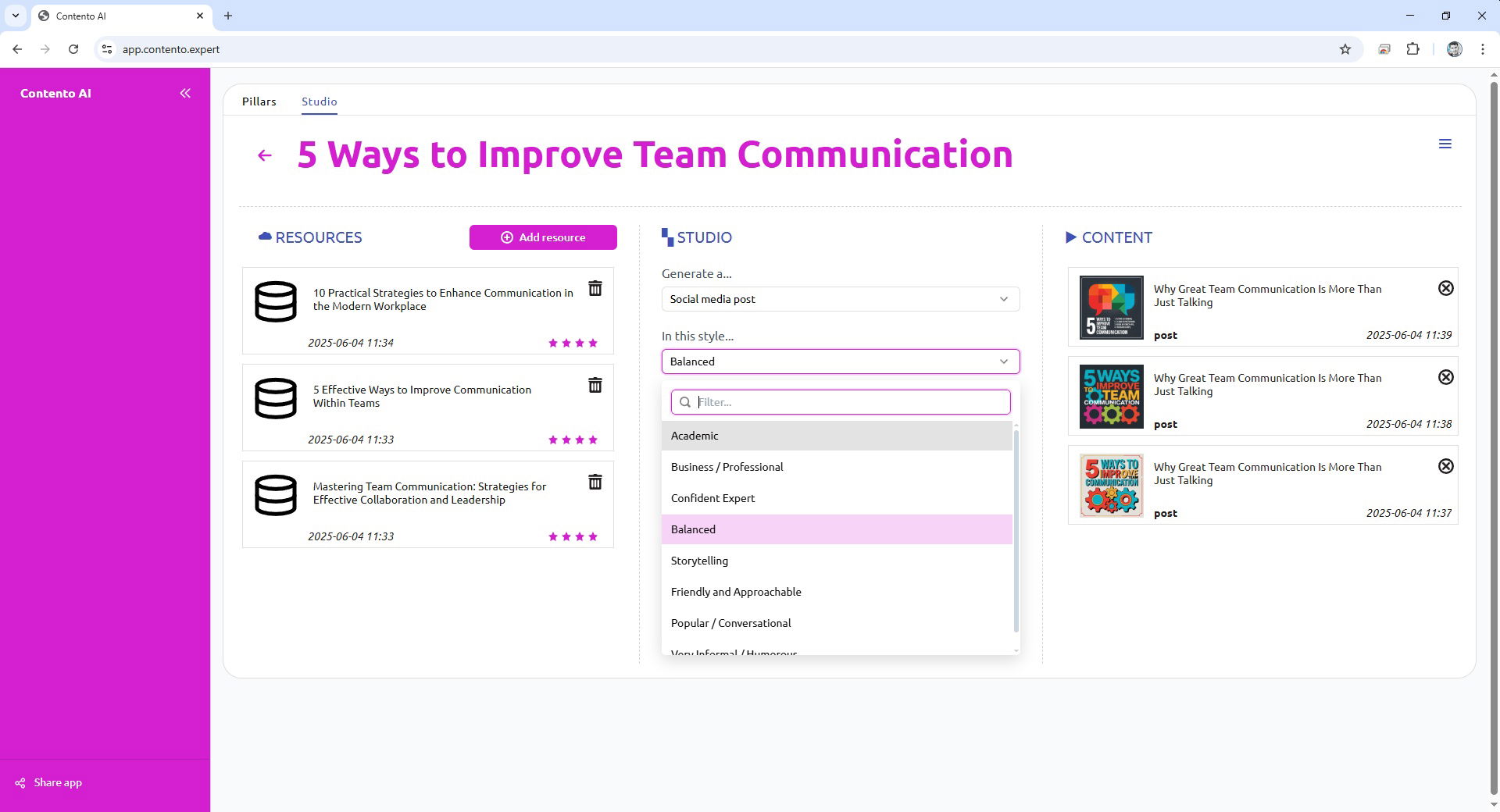Open the 11:39 post thumbnail image
This screenshot has width=1500, height=812.
click(1111, 308)
